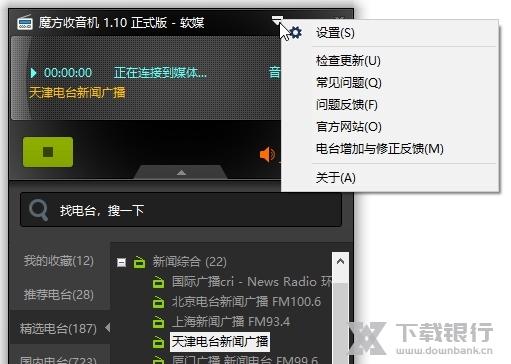Image resolution: width=511 pixels, height=364 pixels.
Task: Click radio icon next to 上海新闻广播 FM93.4
Action: click(x=158, y=322)
